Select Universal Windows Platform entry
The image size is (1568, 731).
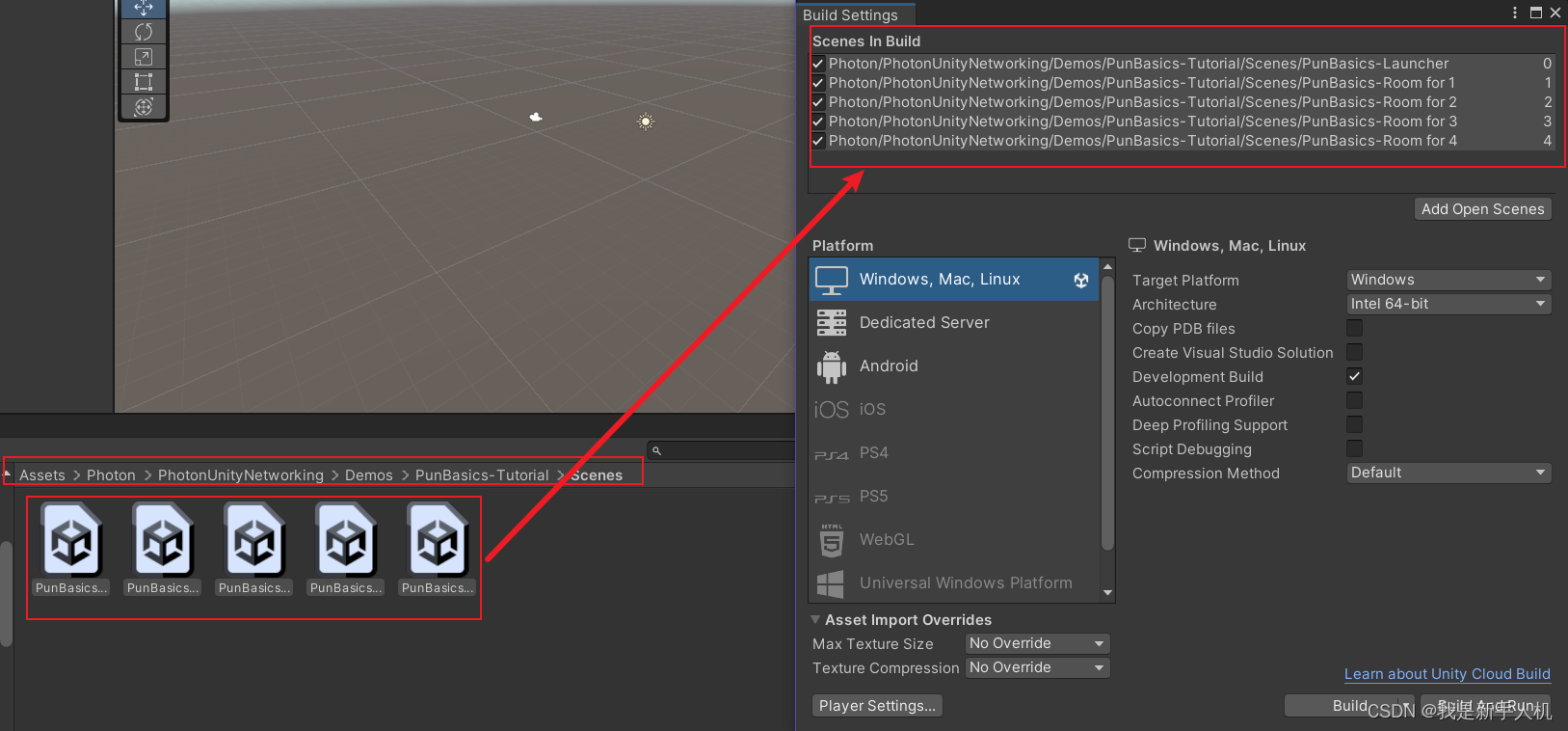tap(954, 583)
